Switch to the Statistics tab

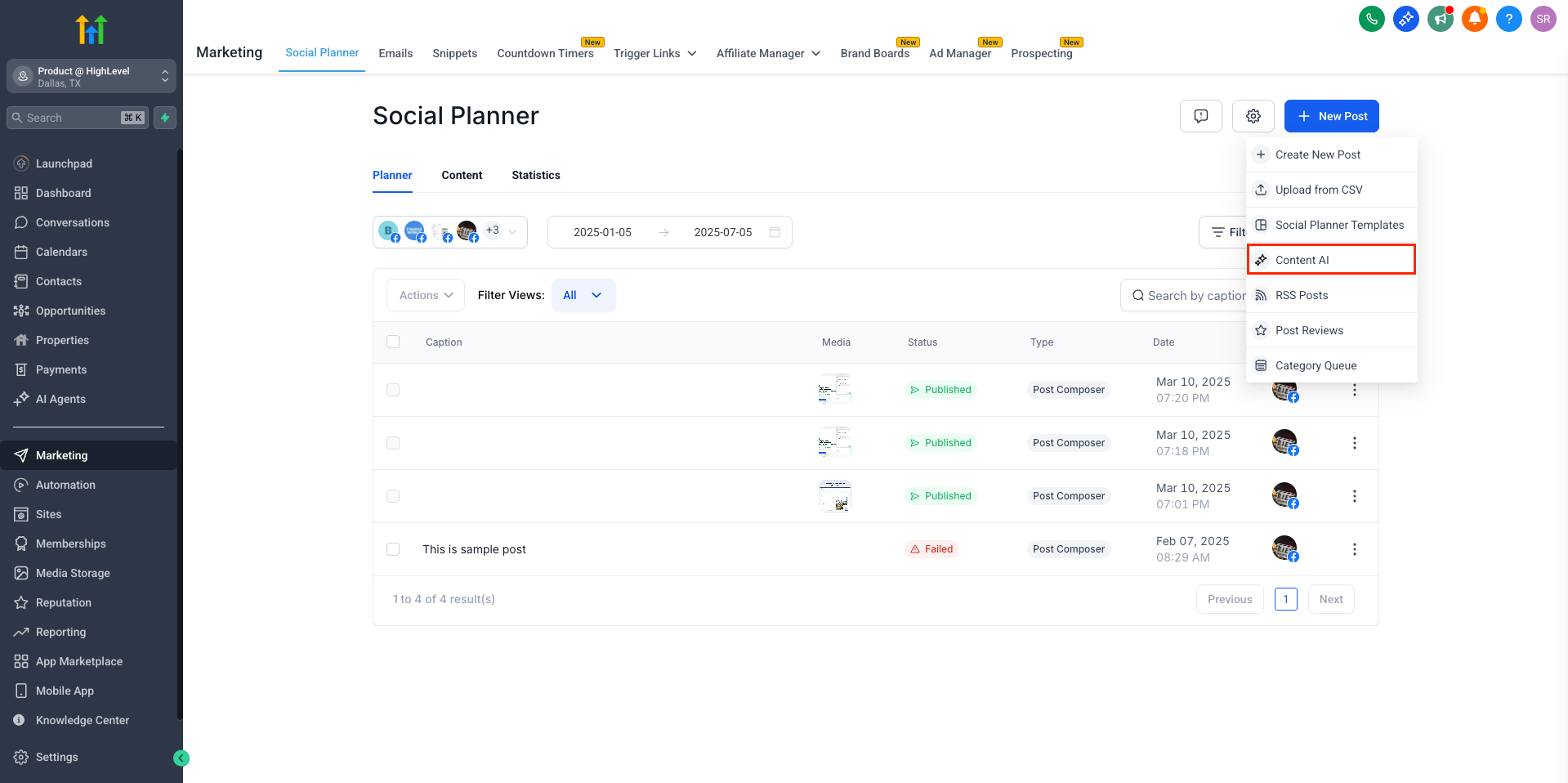coord(536,175)
